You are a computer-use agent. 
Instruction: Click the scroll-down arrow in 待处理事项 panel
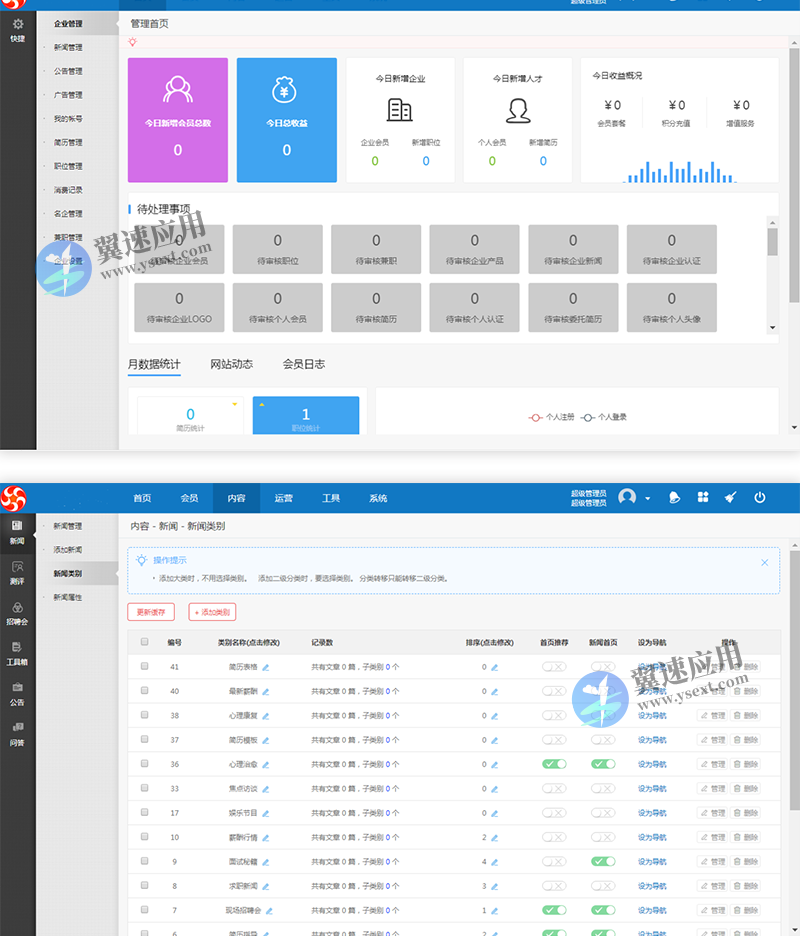[x=772, y=327]
